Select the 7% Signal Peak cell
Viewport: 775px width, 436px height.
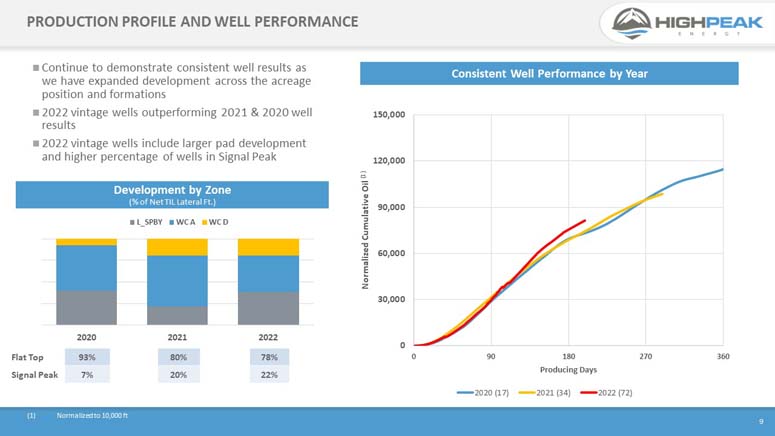pyautogui.click(x=87, y=374)
